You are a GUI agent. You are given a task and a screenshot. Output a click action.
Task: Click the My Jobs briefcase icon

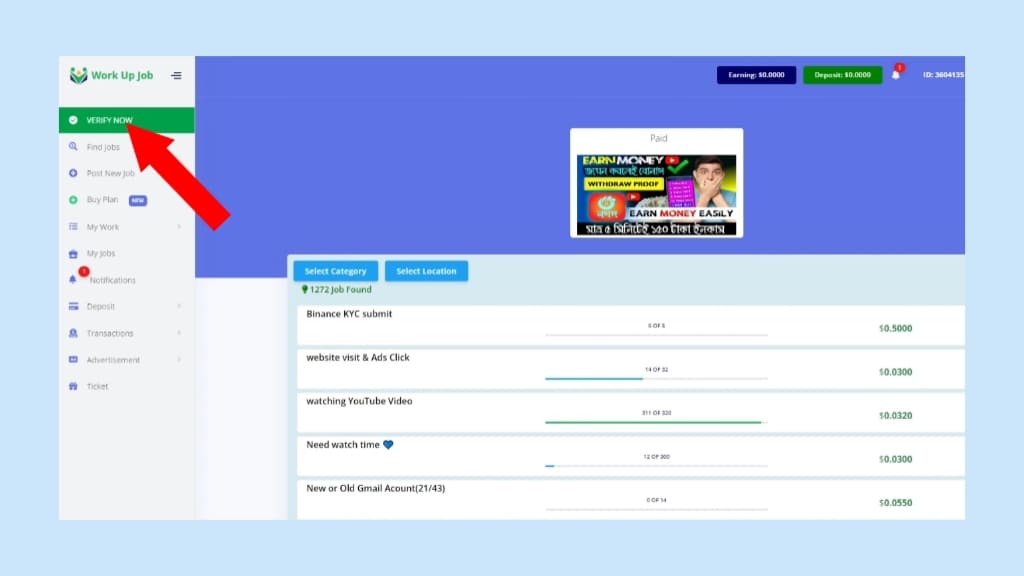tap(73, 254)
